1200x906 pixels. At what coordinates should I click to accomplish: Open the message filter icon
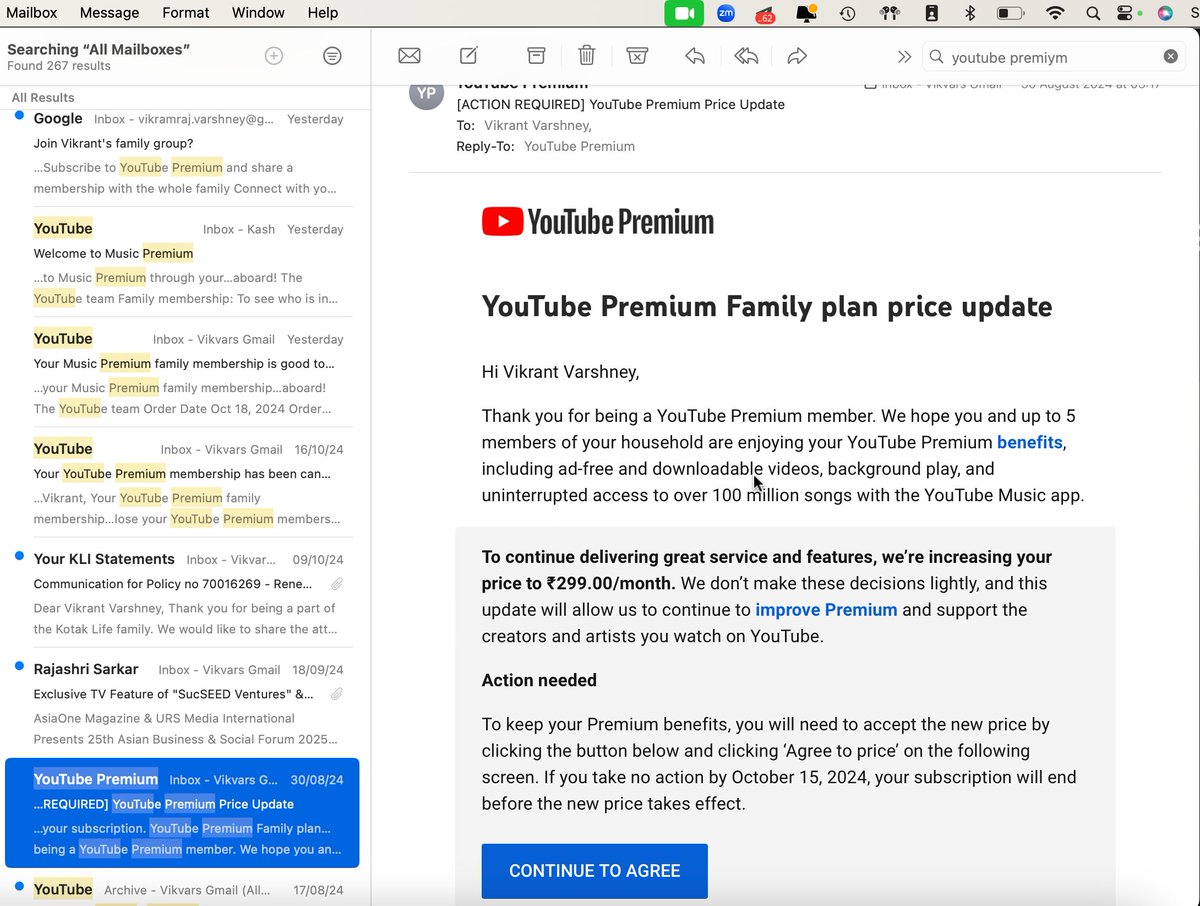pyautogui.click(x=333, y=56)
